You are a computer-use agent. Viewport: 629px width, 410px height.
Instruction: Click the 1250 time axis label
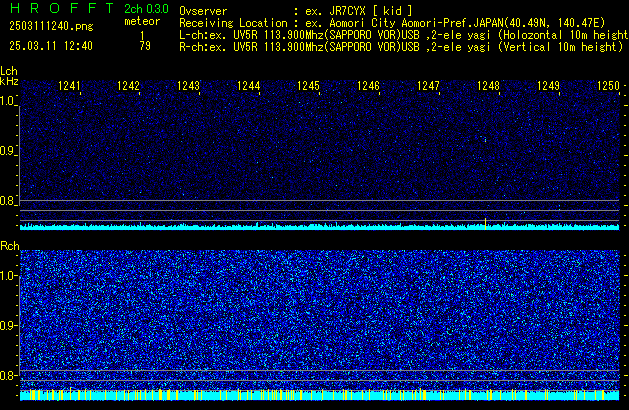pyautogui.click(x=608, y=86)
